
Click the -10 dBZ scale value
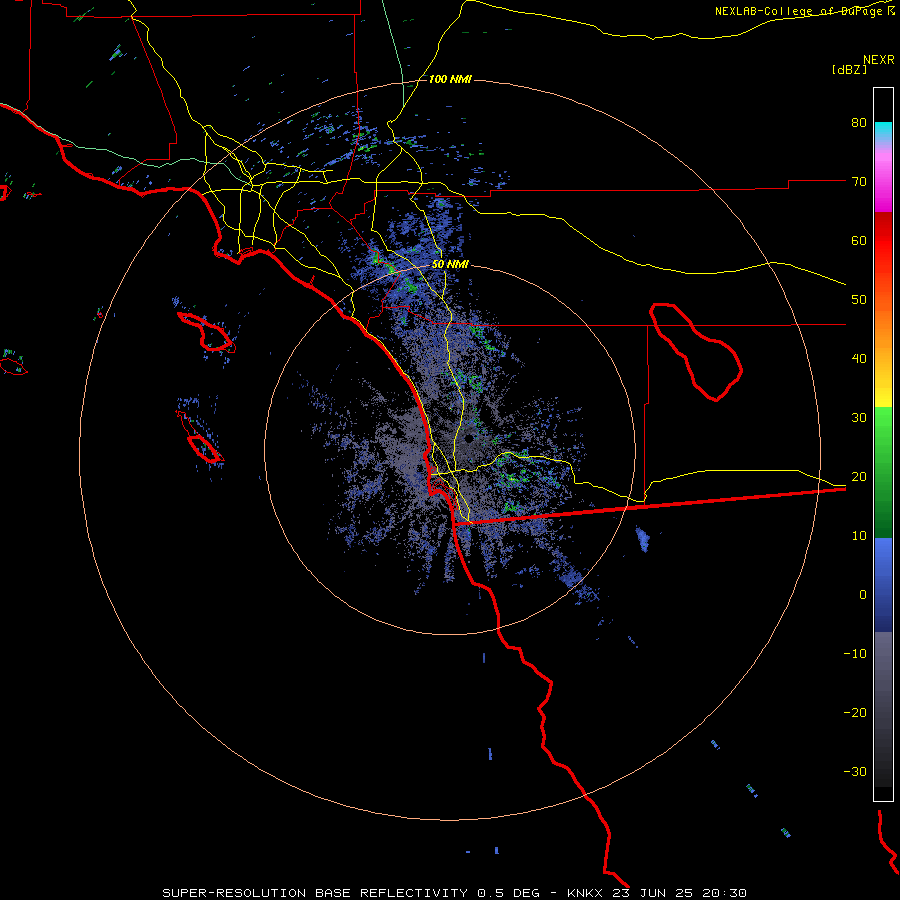[855, 654]
